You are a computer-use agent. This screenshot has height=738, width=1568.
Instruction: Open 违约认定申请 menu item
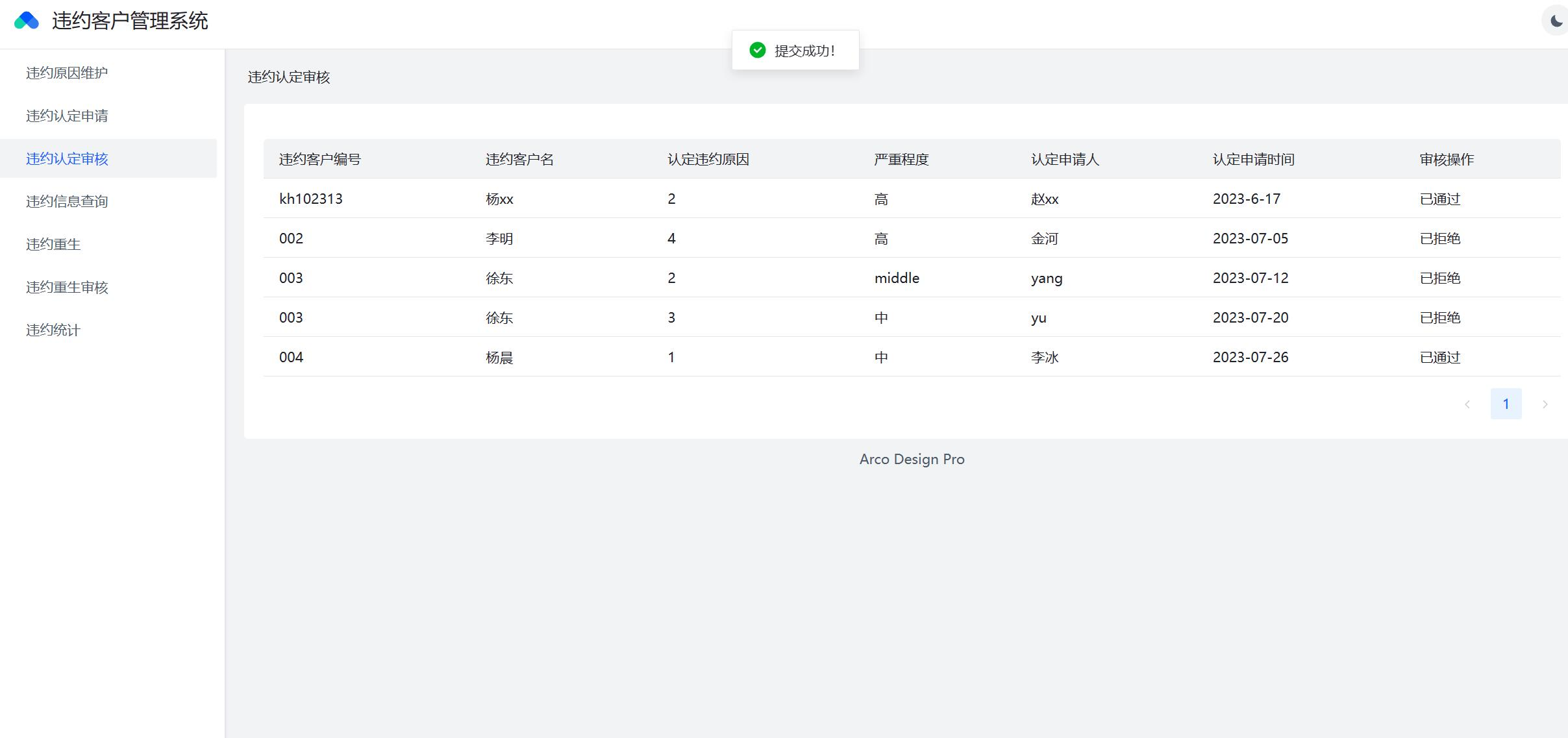(x=67, y=116)
